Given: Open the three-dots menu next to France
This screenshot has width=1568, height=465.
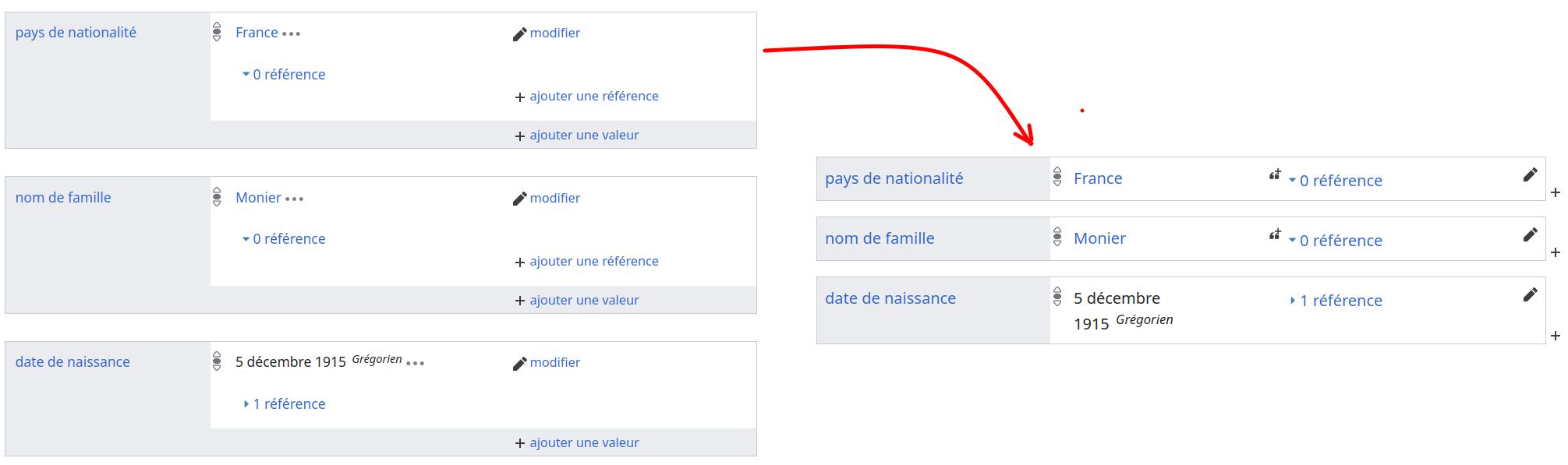Looking at the screenshot, I should coord(292,33).
